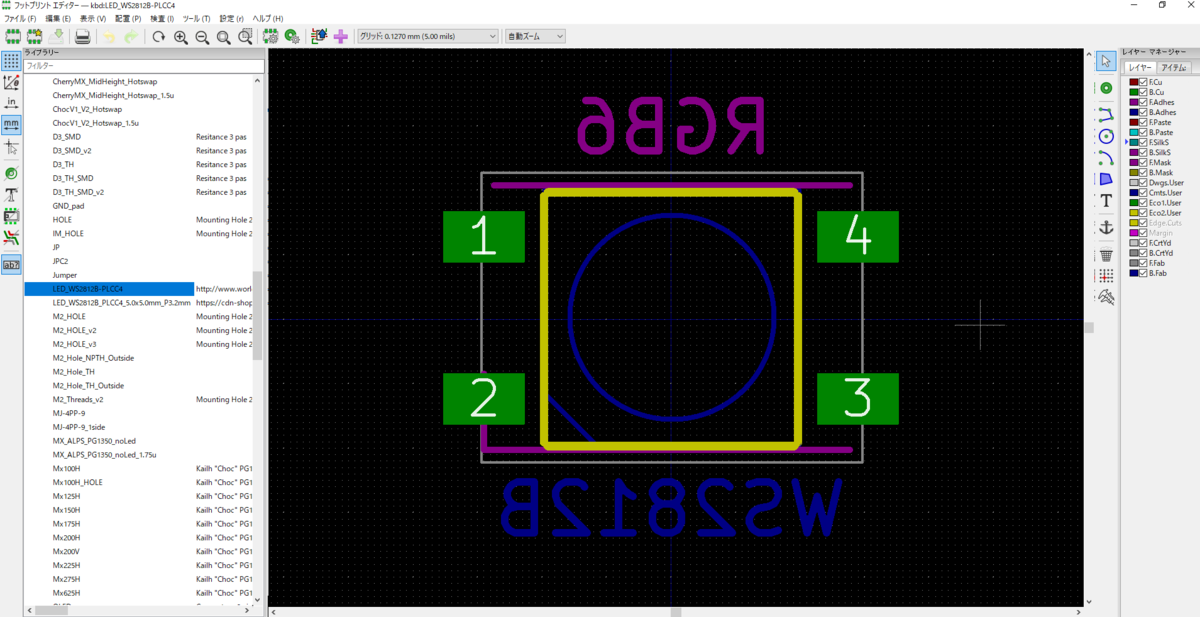
Task: Select the Place Anchor tool
Action: 1106,228
